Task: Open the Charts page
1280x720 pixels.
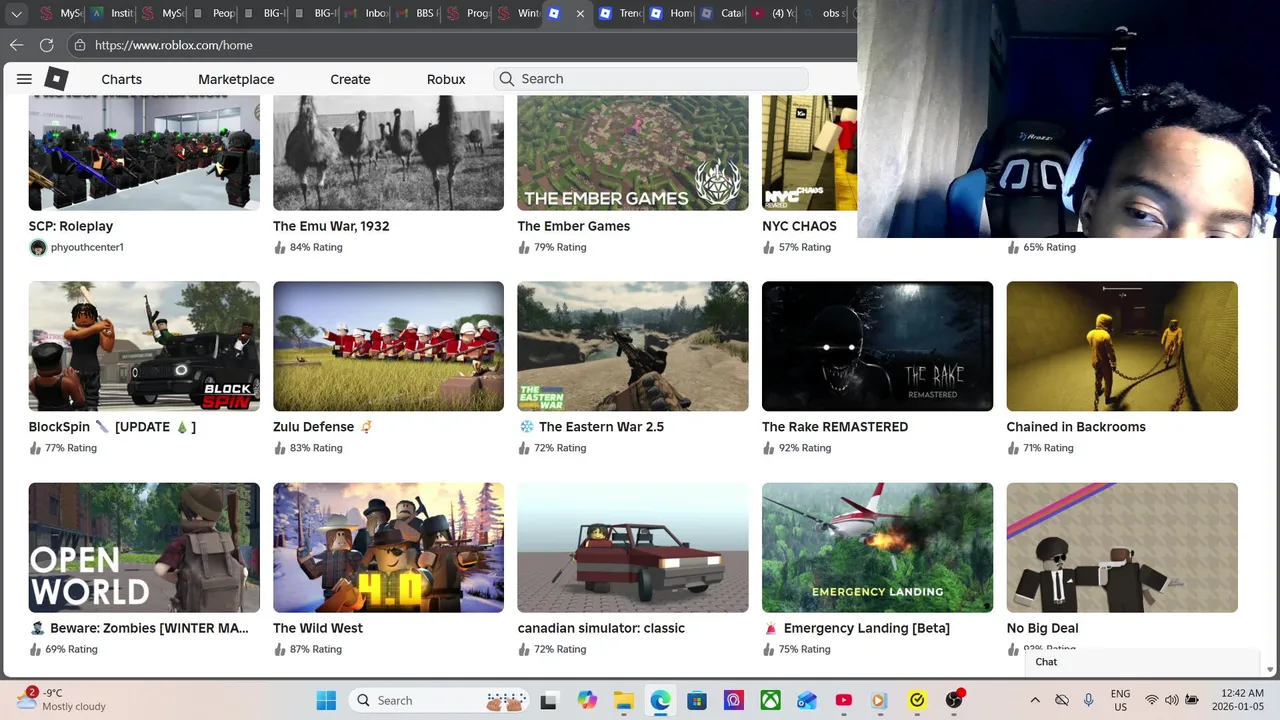Action: coord(121,79)
